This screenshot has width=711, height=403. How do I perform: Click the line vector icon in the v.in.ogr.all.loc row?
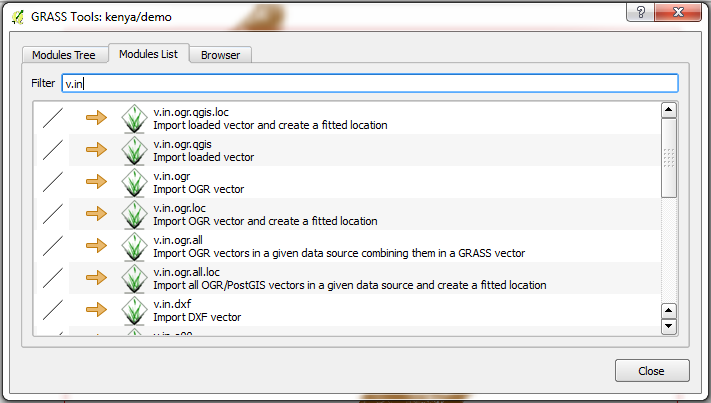click(53, 277)
